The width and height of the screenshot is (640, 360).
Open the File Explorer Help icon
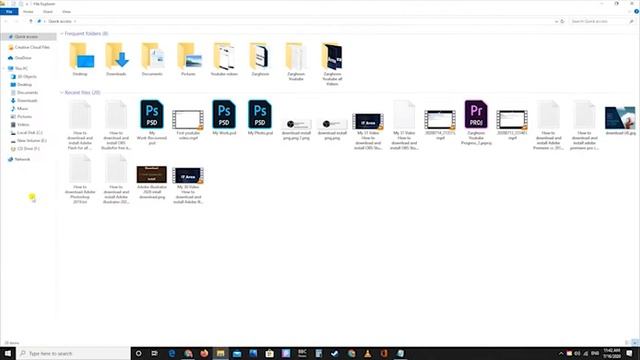pos(636,11)
